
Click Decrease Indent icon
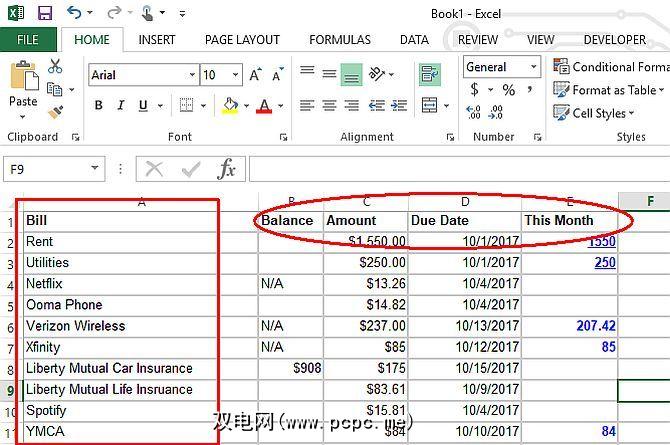[x=376, y=105]
